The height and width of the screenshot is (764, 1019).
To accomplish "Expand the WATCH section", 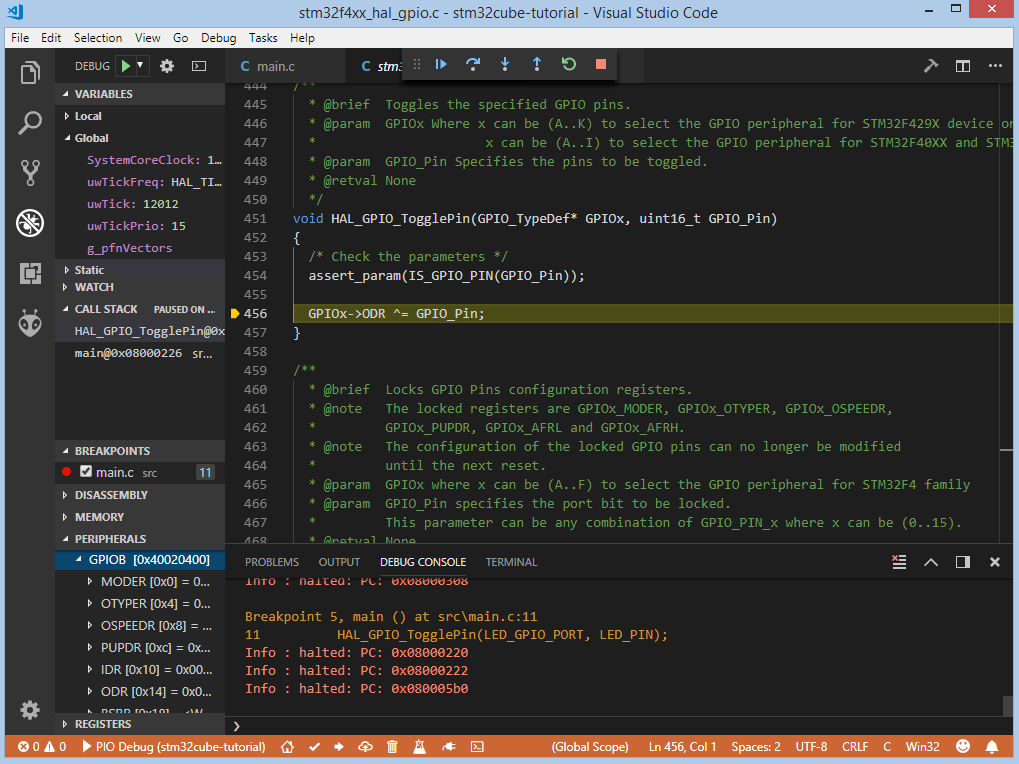I will 140,287.
